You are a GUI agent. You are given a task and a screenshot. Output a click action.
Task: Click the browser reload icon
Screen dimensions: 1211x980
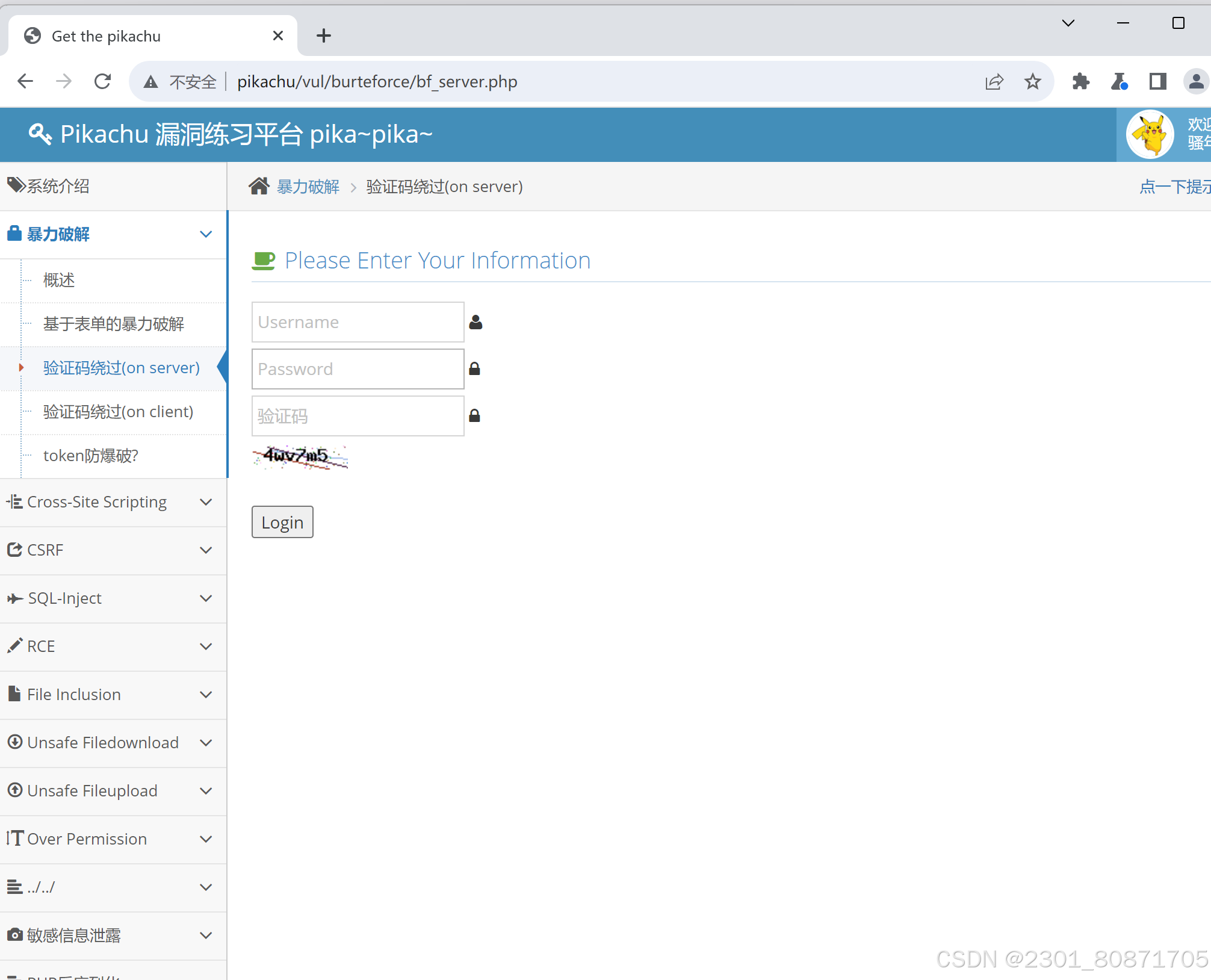103,81
